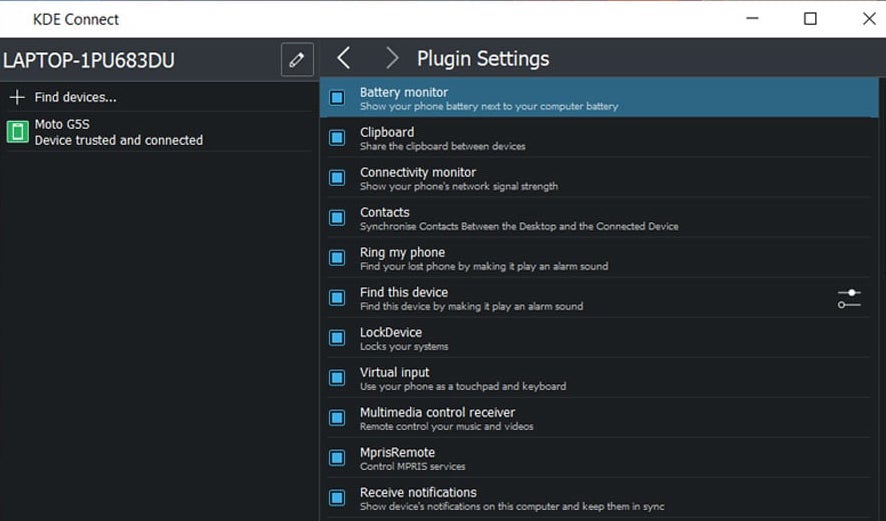Select the Receive notifications title

(x=418, y=493)
